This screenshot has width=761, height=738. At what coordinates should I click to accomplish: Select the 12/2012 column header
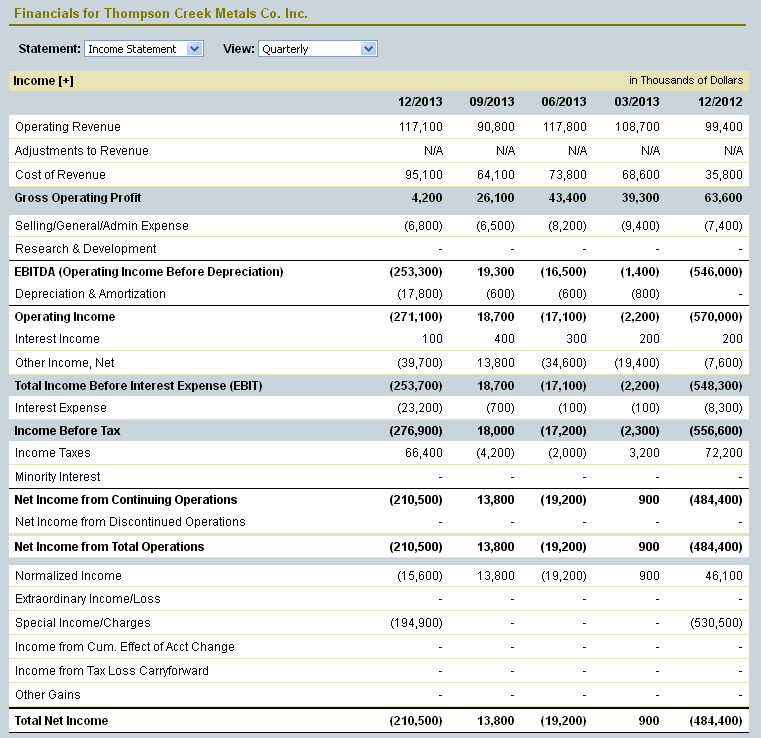(x=720, y=102)
